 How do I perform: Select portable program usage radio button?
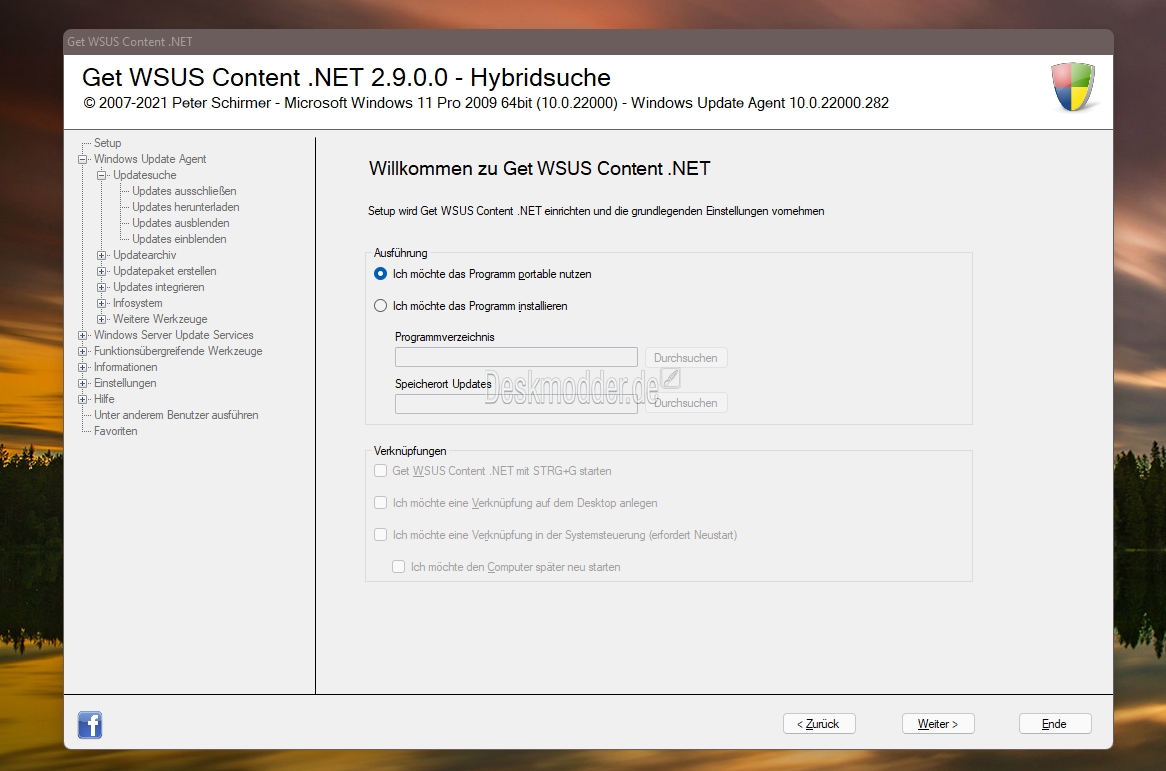[381, 274]
